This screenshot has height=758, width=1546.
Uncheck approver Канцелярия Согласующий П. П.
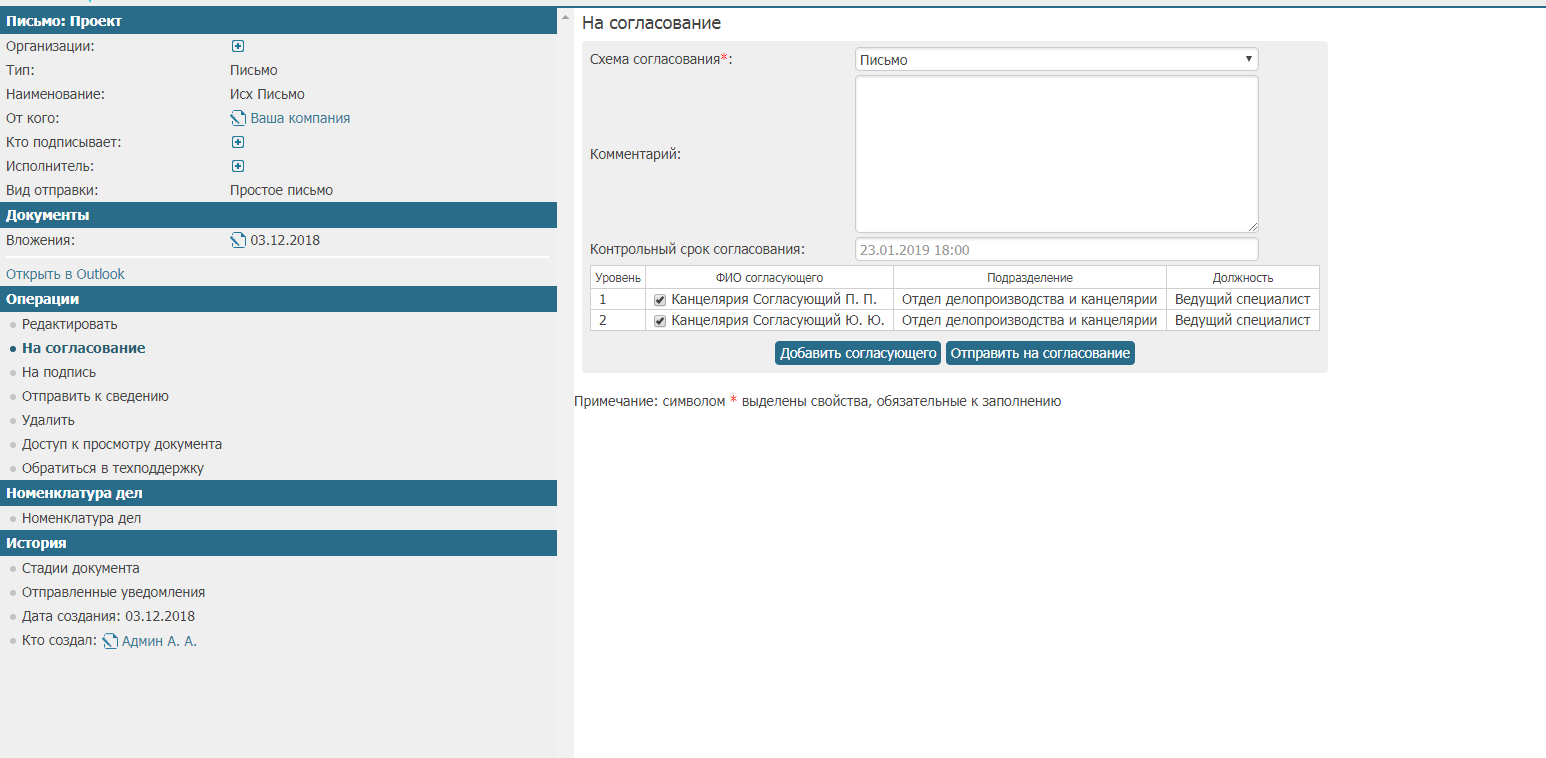tap(660, 300)
